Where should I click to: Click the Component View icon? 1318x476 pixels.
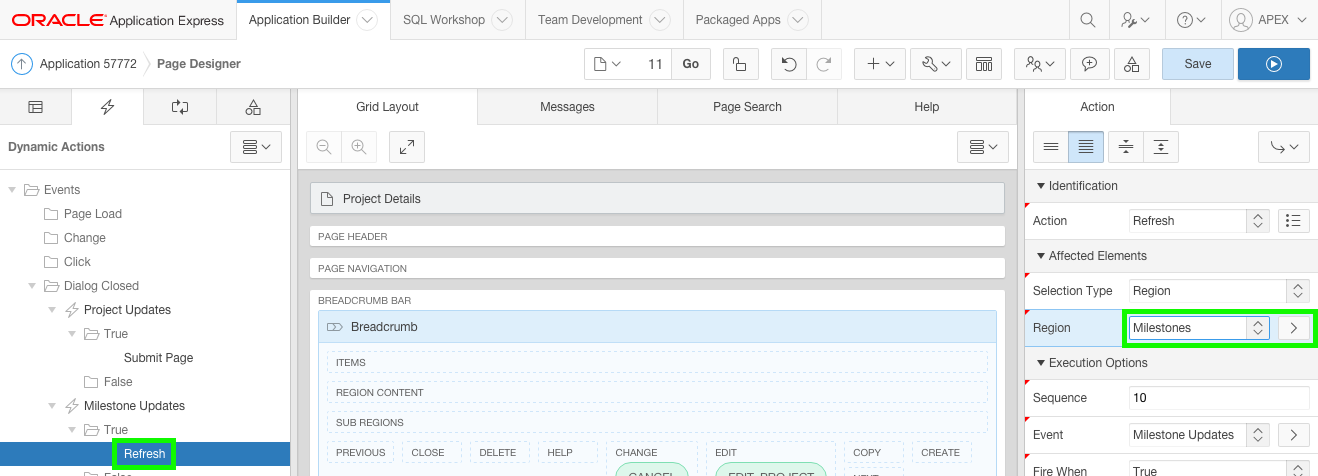click(984, 64)
